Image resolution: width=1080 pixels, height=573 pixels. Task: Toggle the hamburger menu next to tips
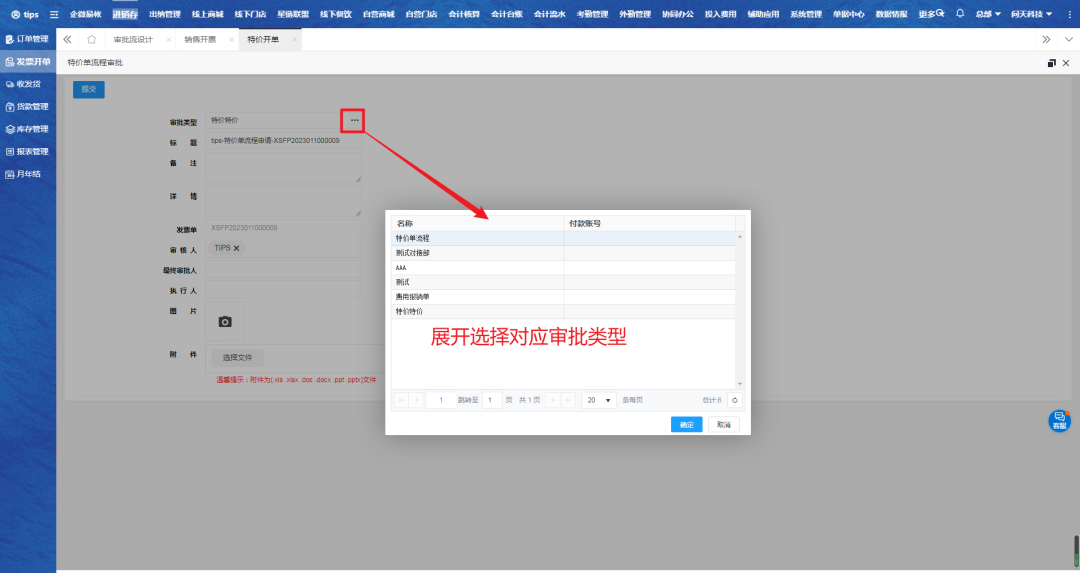[54, 14]
